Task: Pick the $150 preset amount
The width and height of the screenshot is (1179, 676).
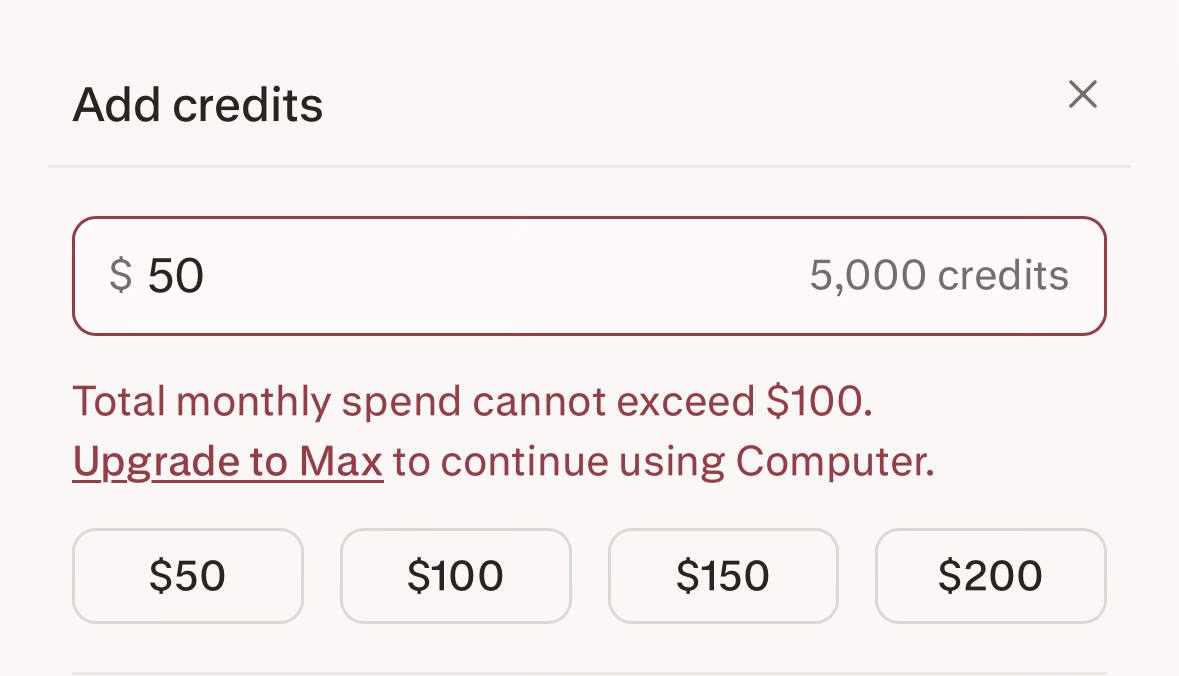Action: pyautogui.click(x=723, y=576)
